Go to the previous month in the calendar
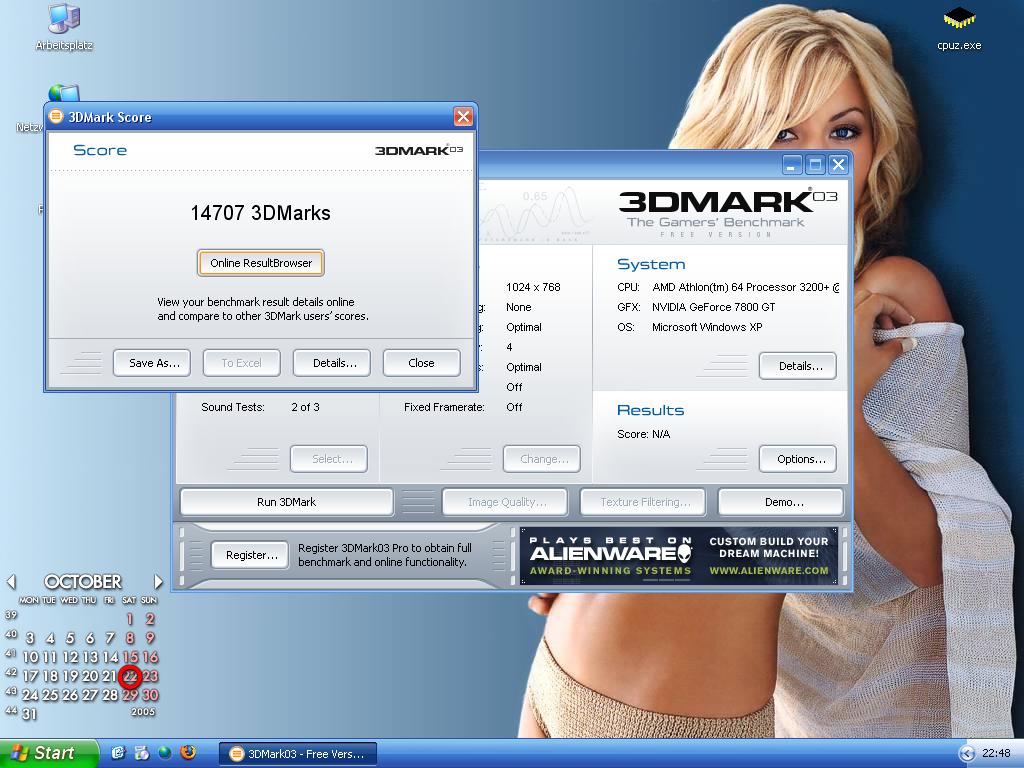The height and width of the screenshot is (768, 1024). [x=10, y=581]
